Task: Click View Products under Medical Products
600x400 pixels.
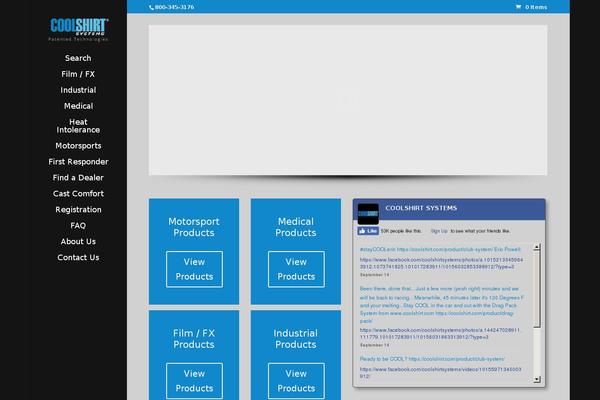Action: pyautogui.click(x=296, y=269)
